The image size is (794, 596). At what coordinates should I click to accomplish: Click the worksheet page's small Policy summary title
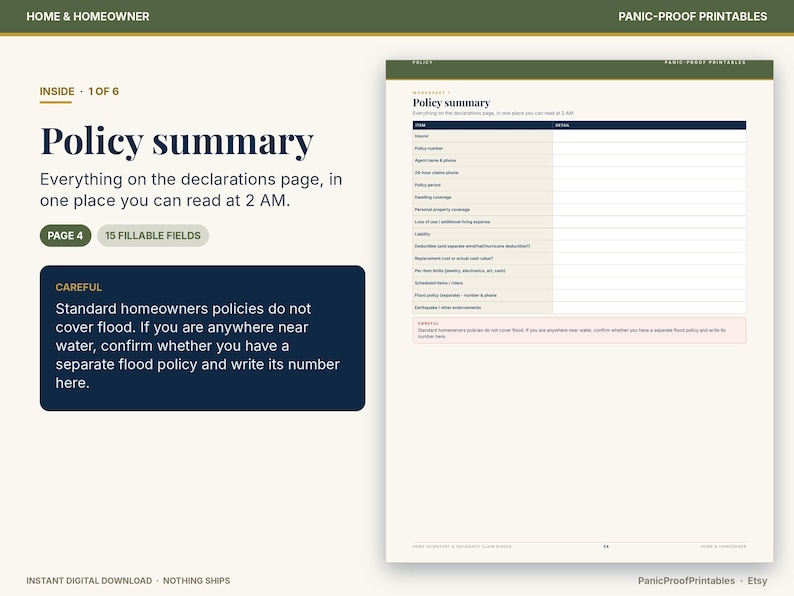pyautogui.click(x=451, y=103)
